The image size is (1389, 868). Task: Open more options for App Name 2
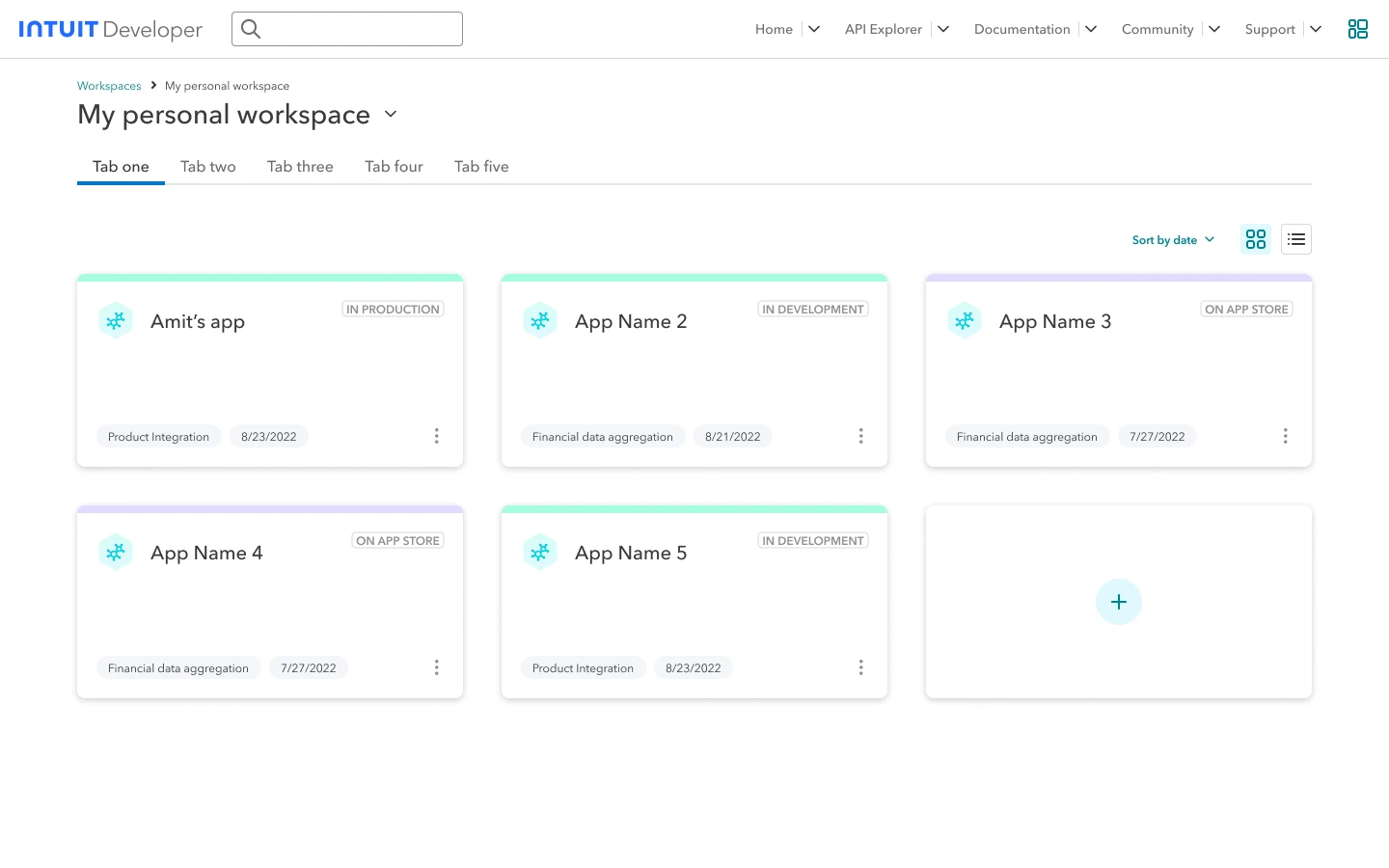tap(861, 436)
